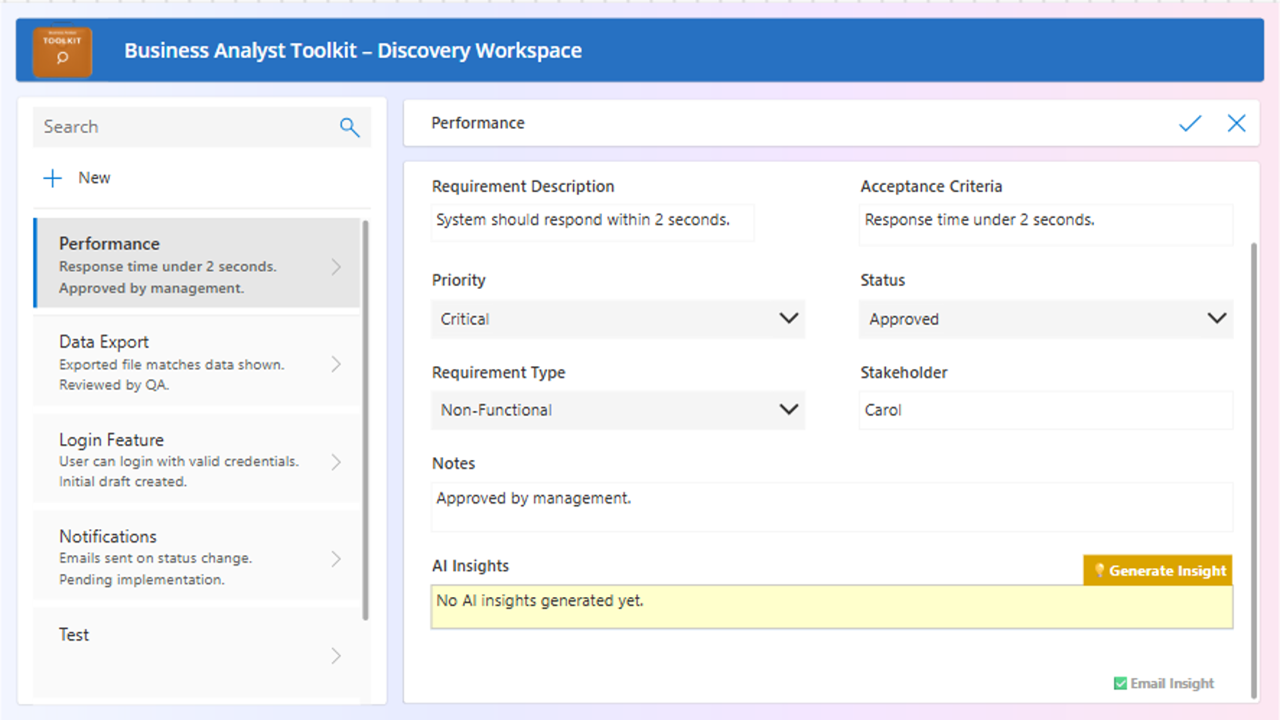Edit the Notes field
The width and height of the screenshot is (1280, 720).
click(x=832, y=506)
